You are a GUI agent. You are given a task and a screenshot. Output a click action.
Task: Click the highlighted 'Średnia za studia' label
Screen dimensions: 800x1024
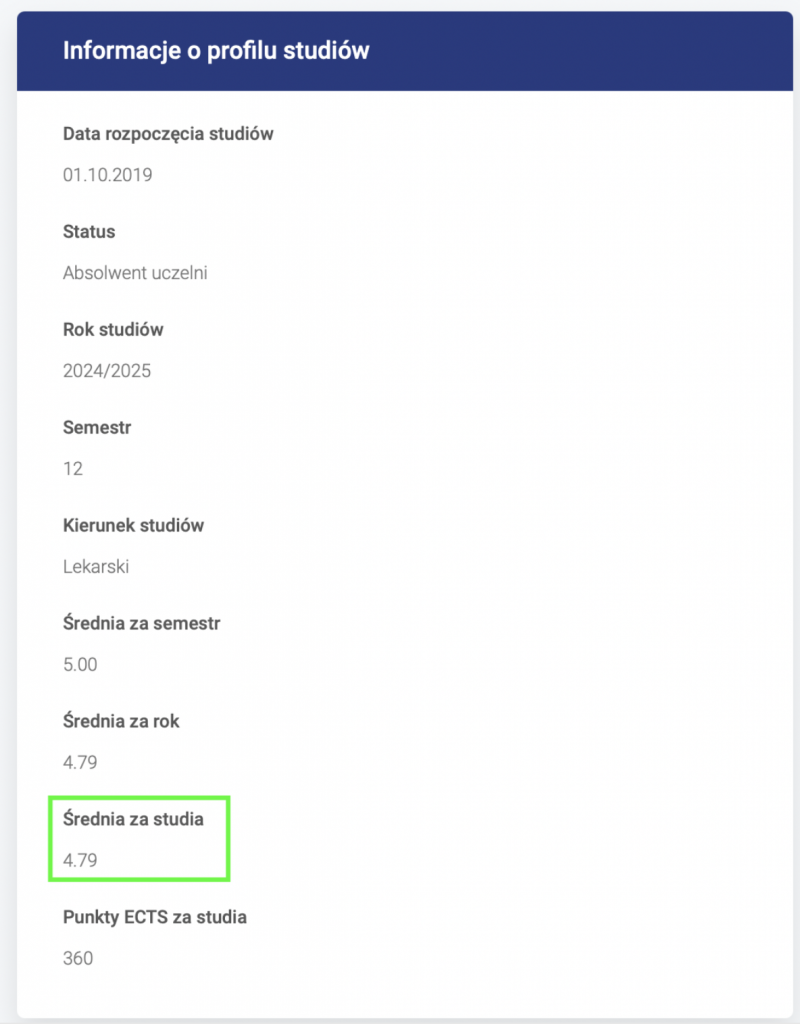(133, 819)
